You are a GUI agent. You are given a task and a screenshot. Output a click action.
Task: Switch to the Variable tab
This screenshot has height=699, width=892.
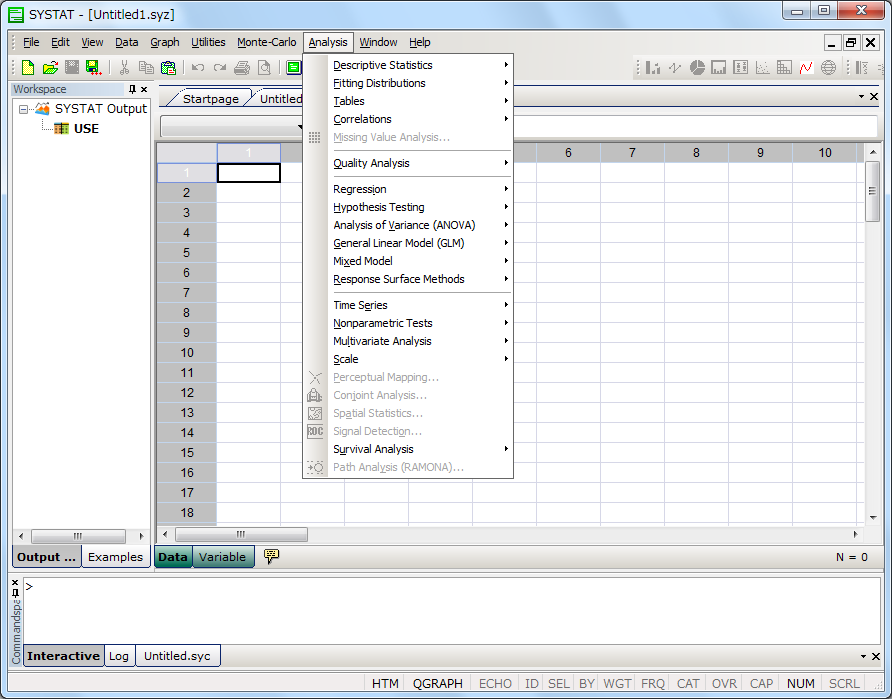tap(222, 557)
